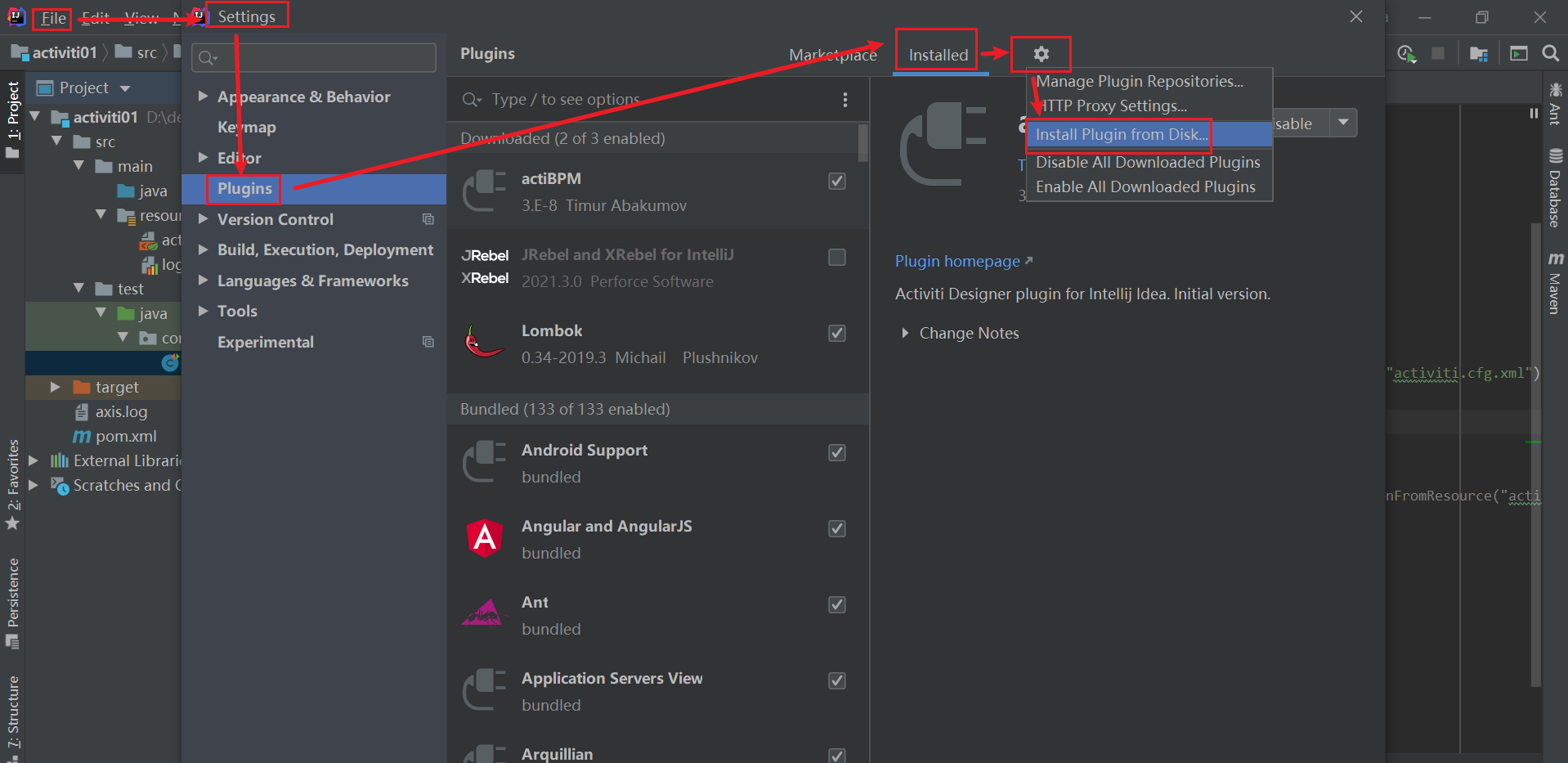The width and height of the screenshot is (1568, 763).
Task: Click the copy settings icon next to Experimental
Action: coord(428,342)
